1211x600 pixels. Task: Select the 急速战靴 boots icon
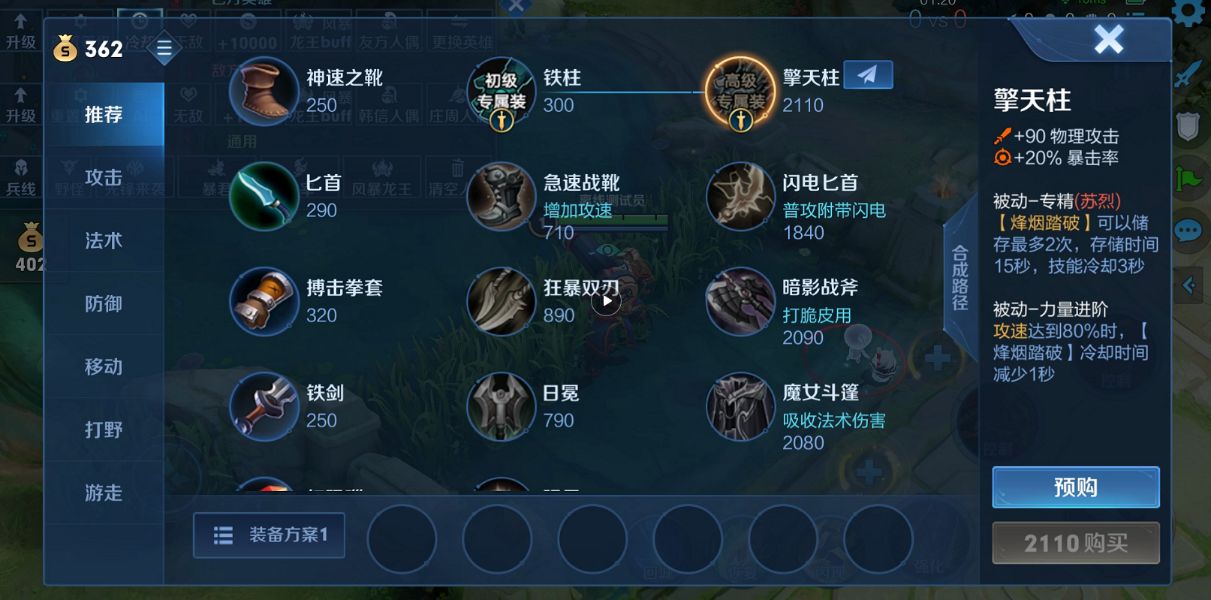[x=502, y=196]
